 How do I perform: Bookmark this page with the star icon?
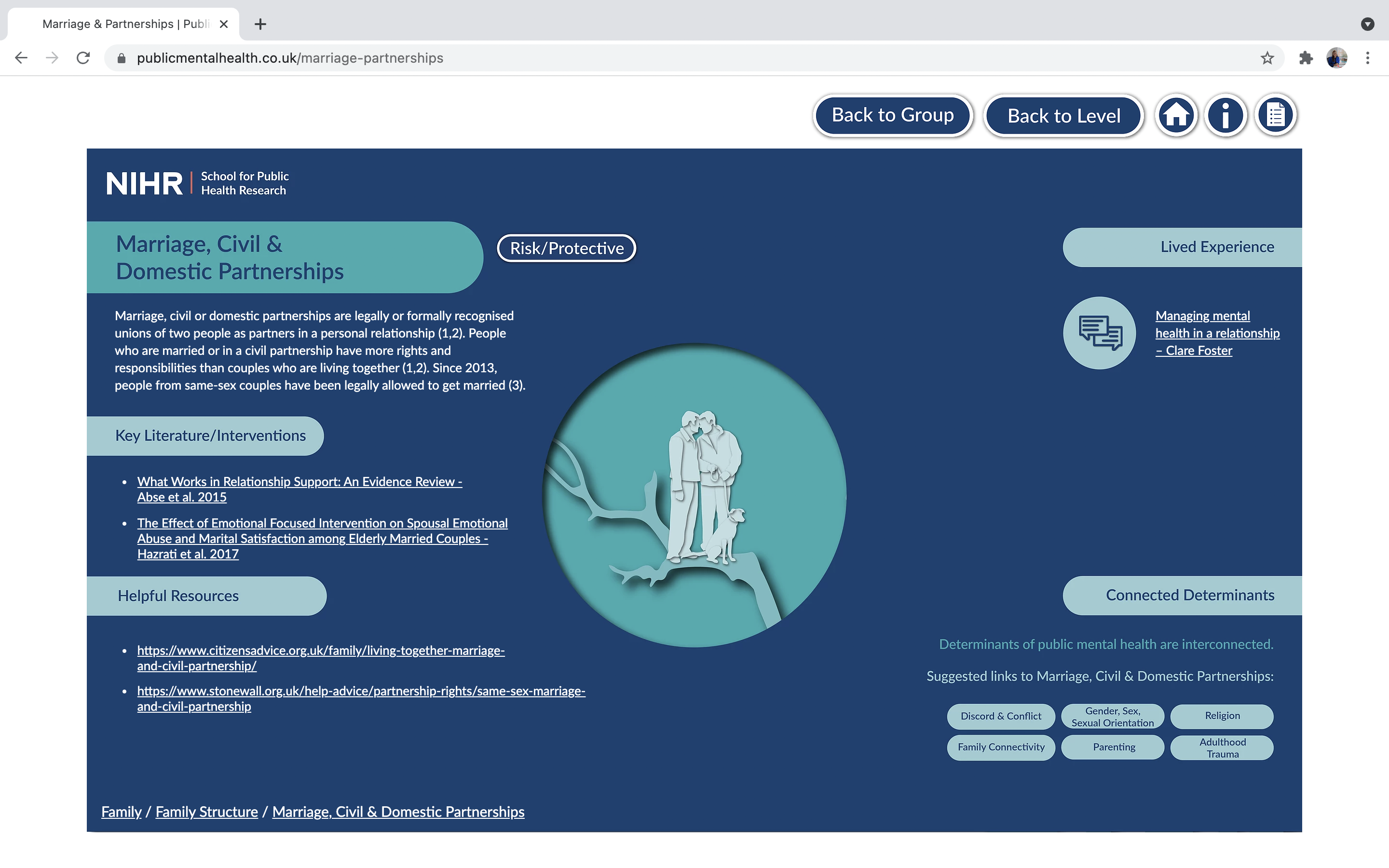tap(1267, 58)
